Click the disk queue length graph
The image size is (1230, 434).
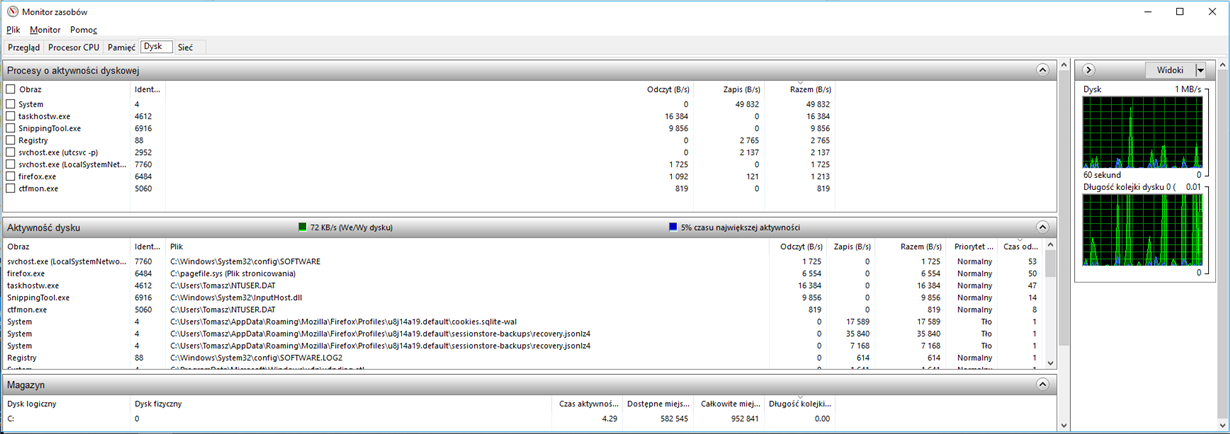click(1142, 230)
